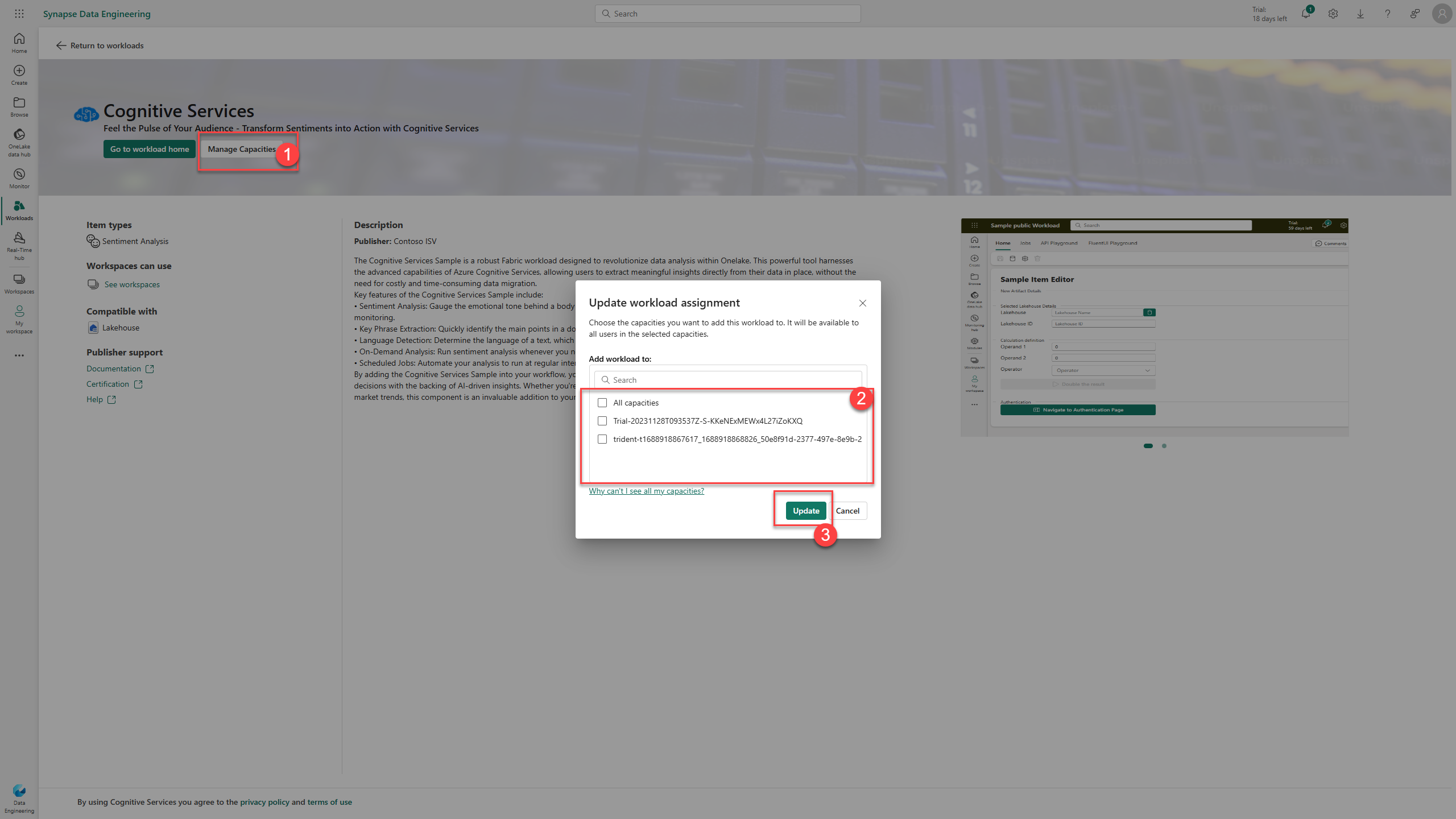This screenshot has width=1456, height=819.
Task: Open the Create sidebar icon
Action: tap(19, 75)
